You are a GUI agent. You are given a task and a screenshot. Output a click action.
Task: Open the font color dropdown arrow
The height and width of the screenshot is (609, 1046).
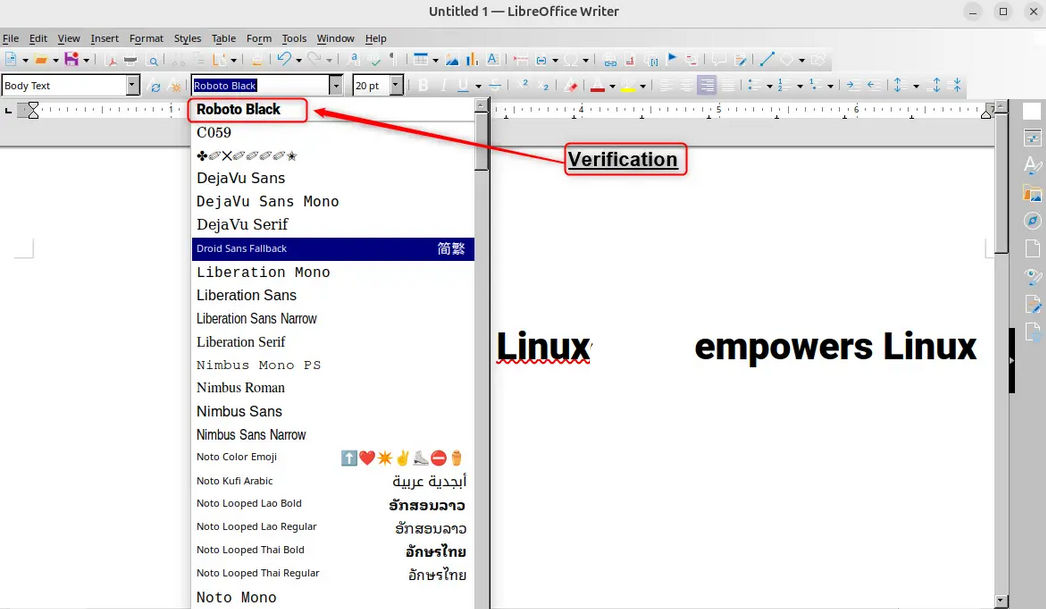click(x=614, y=85)
